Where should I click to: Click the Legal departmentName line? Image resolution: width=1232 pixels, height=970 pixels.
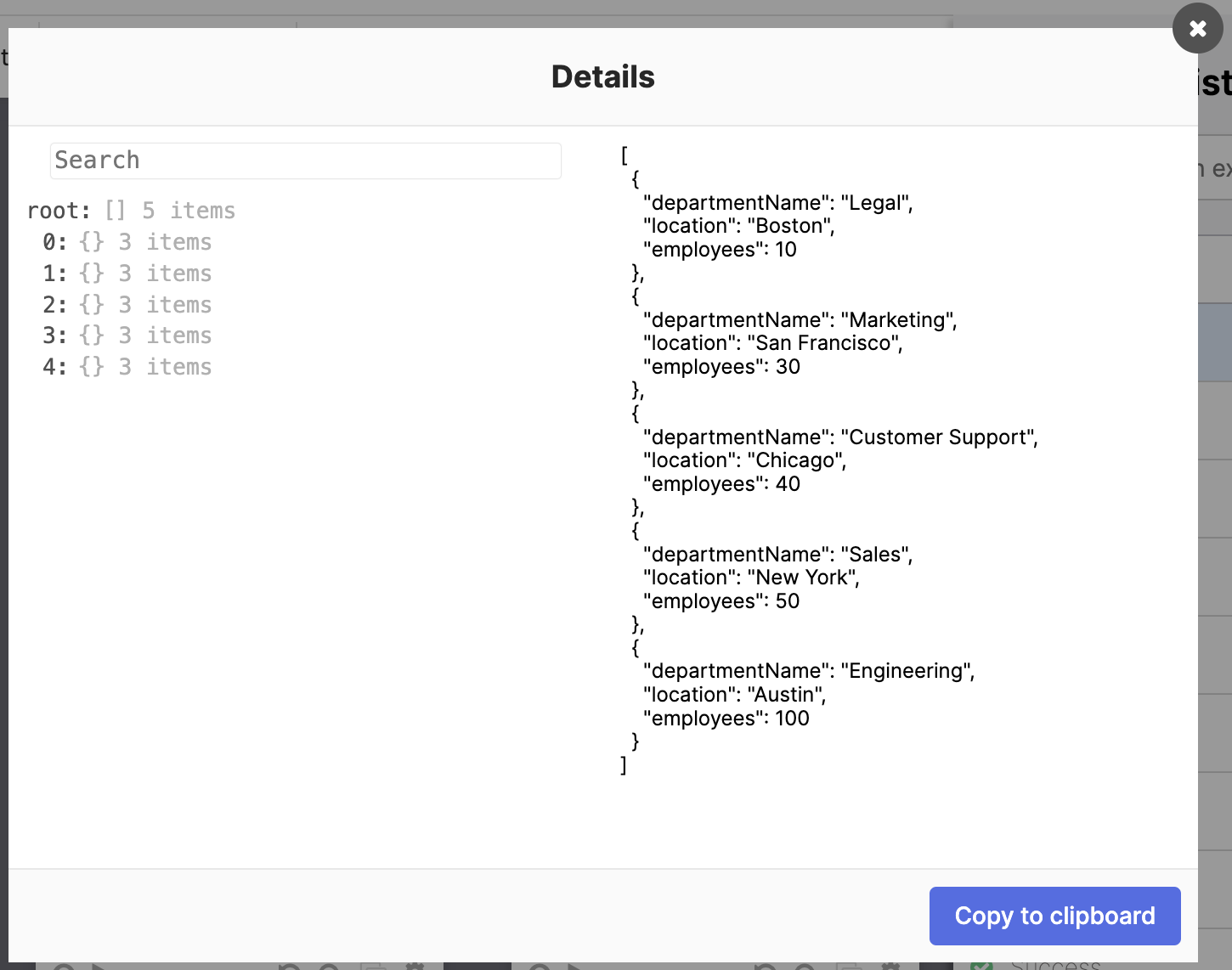tap(777, 203)
